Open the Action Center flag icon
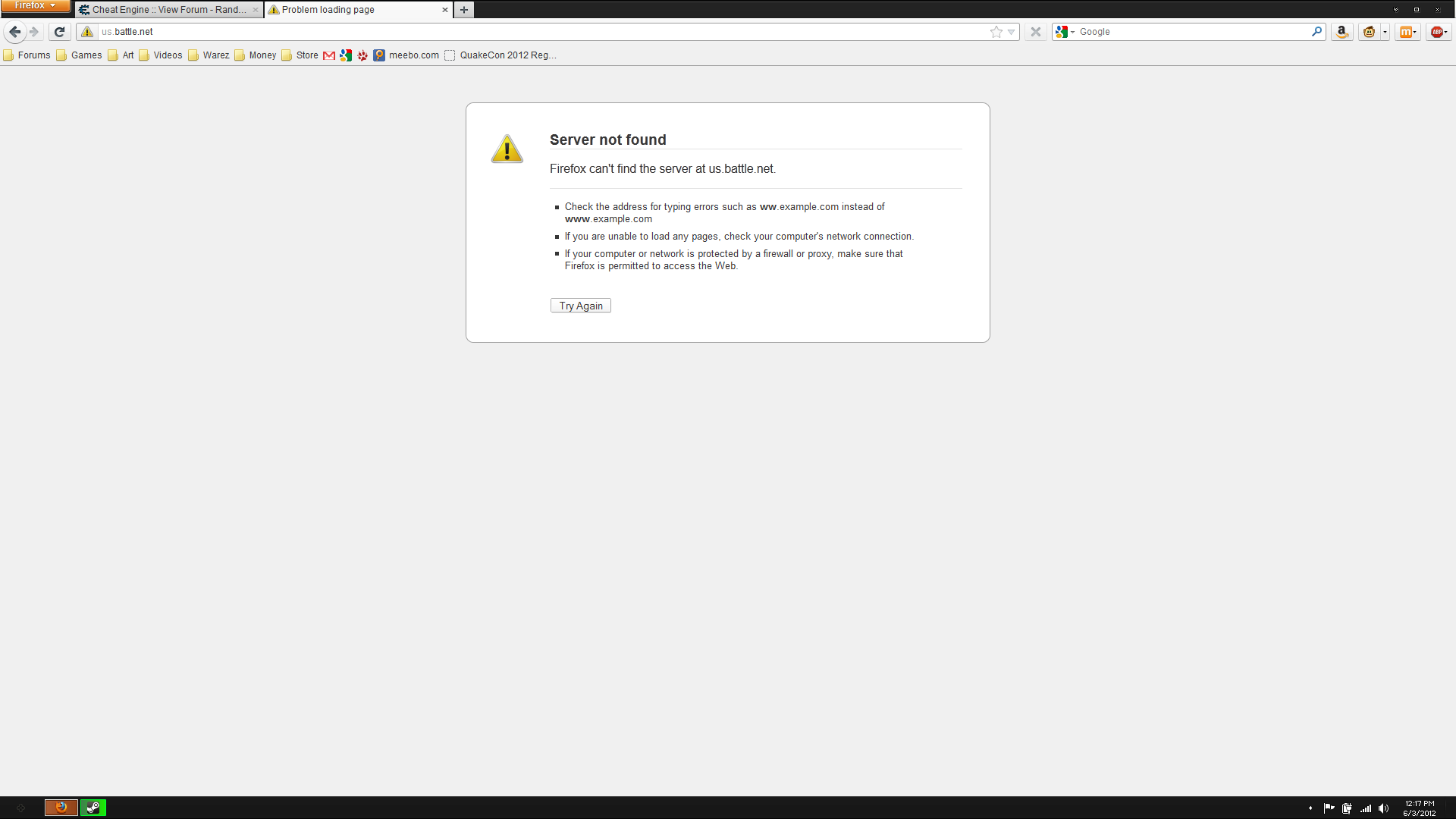This screenshot has width=1456, height=819. (1329, 808)
